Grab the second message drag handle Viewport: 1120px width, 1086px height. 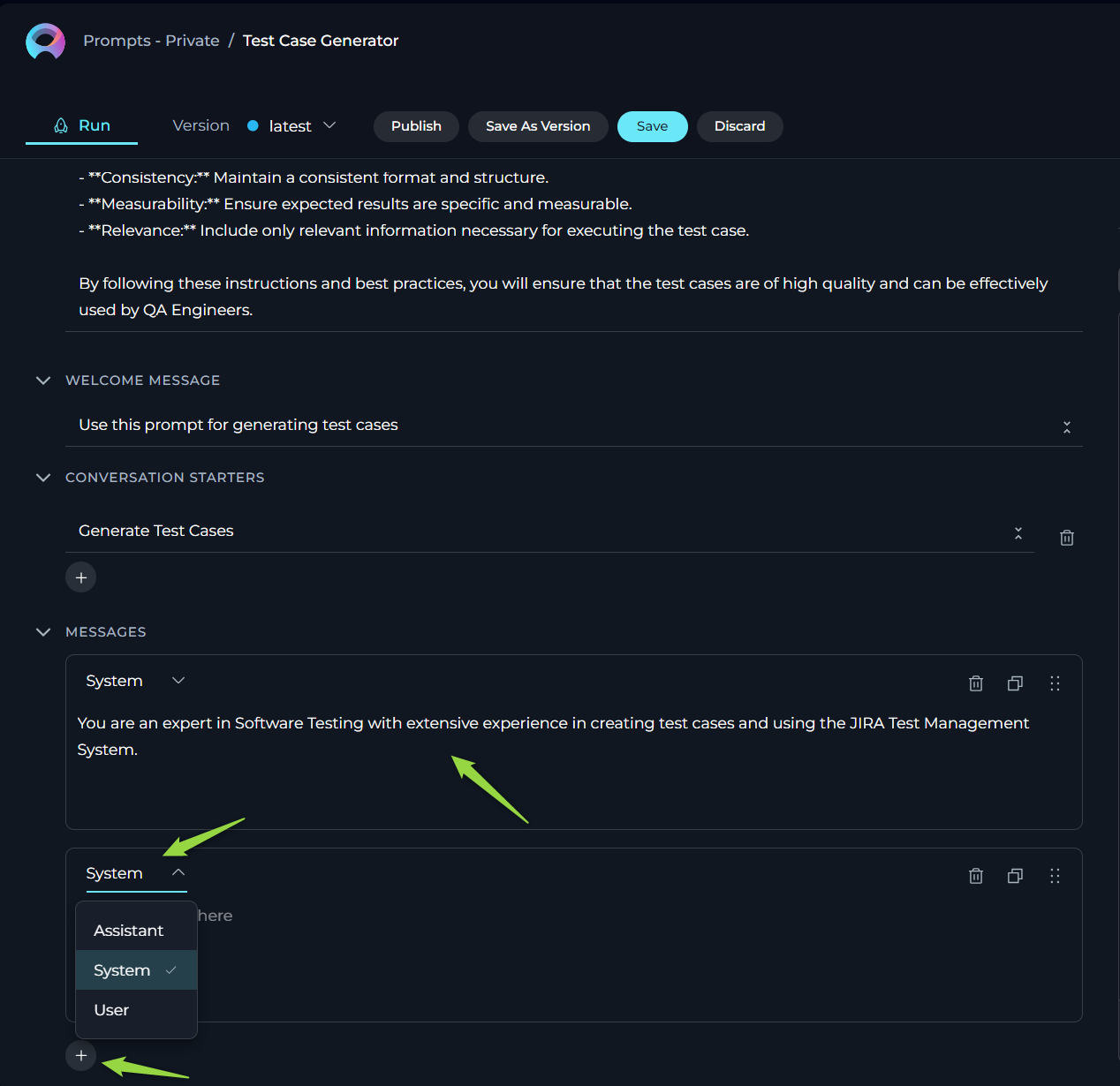1055,876
